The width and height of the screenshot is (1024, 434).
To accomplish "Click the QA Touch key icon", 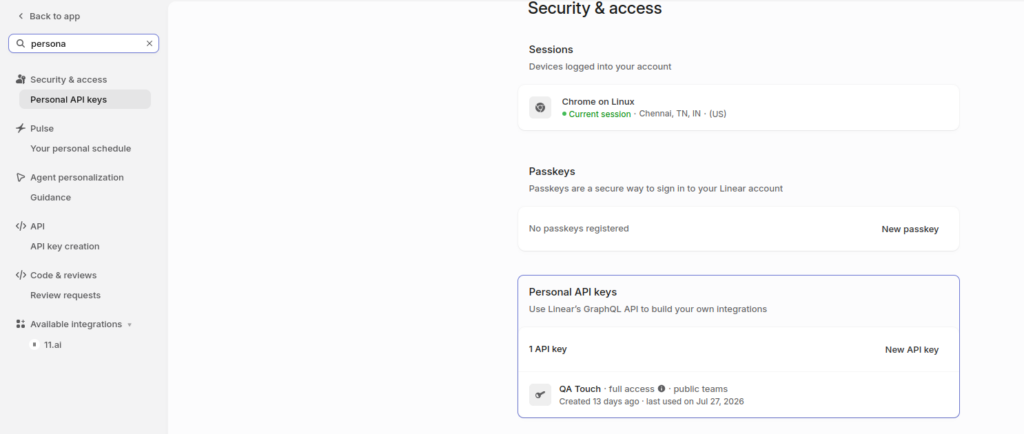I will click(540, 395).
